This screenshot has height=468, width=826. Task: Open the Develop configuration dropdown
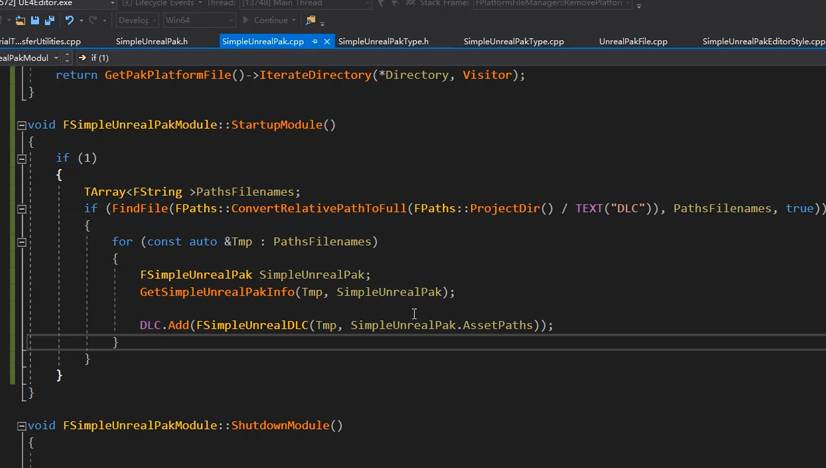[137, 20]
